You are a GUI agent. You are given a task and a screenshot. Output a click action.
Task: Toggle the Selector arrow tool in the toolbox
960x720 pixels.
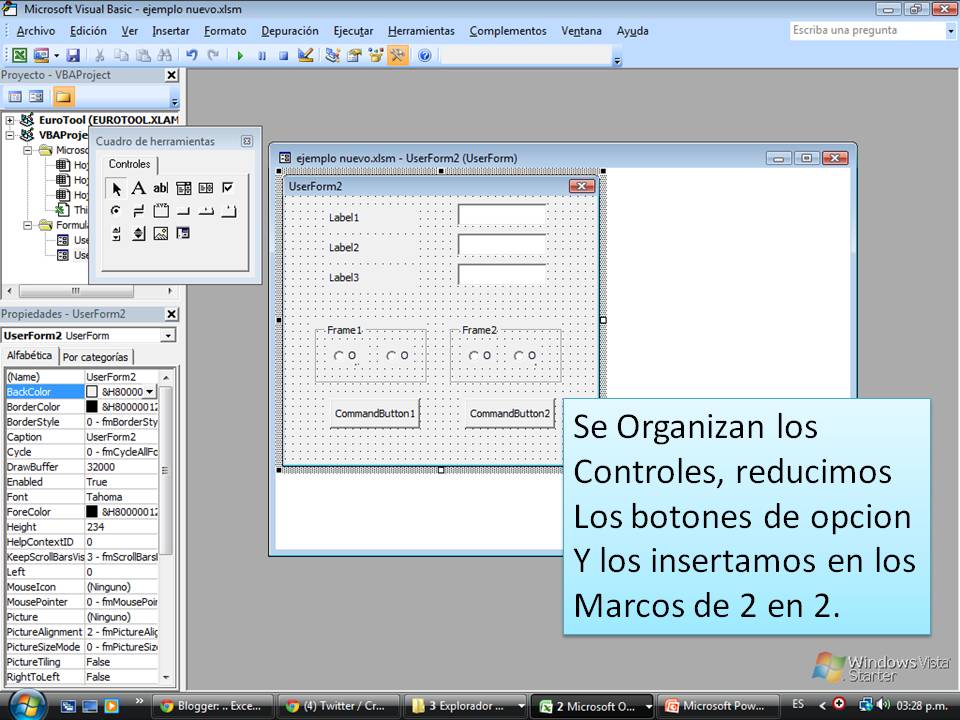pos(117,188)
